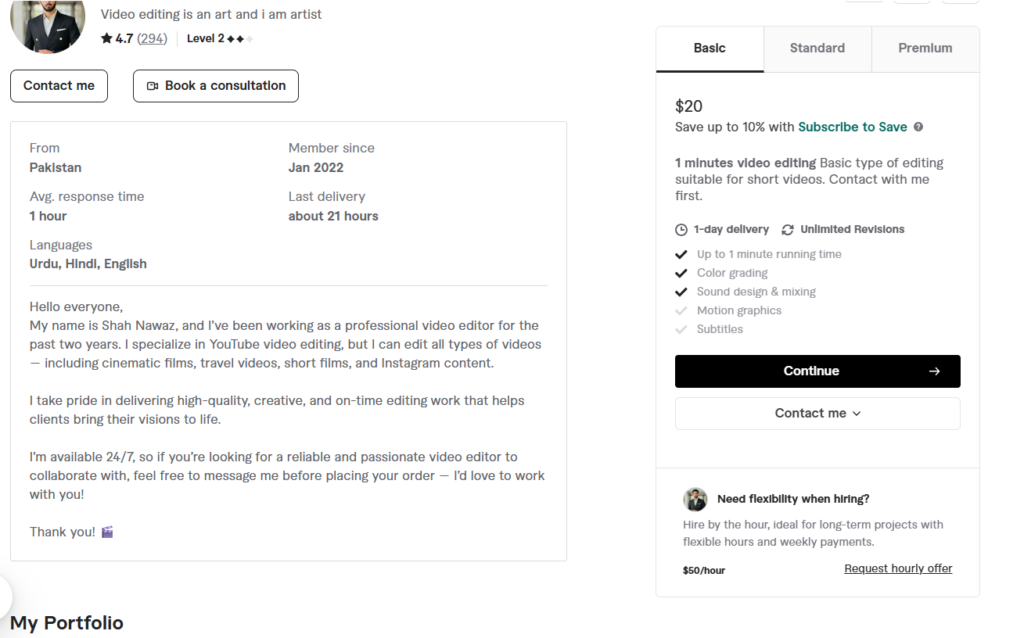Toggle the checkmark beside Color grading
The width and height of the screenshot is (1024, 638).
(x=682, y=272)
